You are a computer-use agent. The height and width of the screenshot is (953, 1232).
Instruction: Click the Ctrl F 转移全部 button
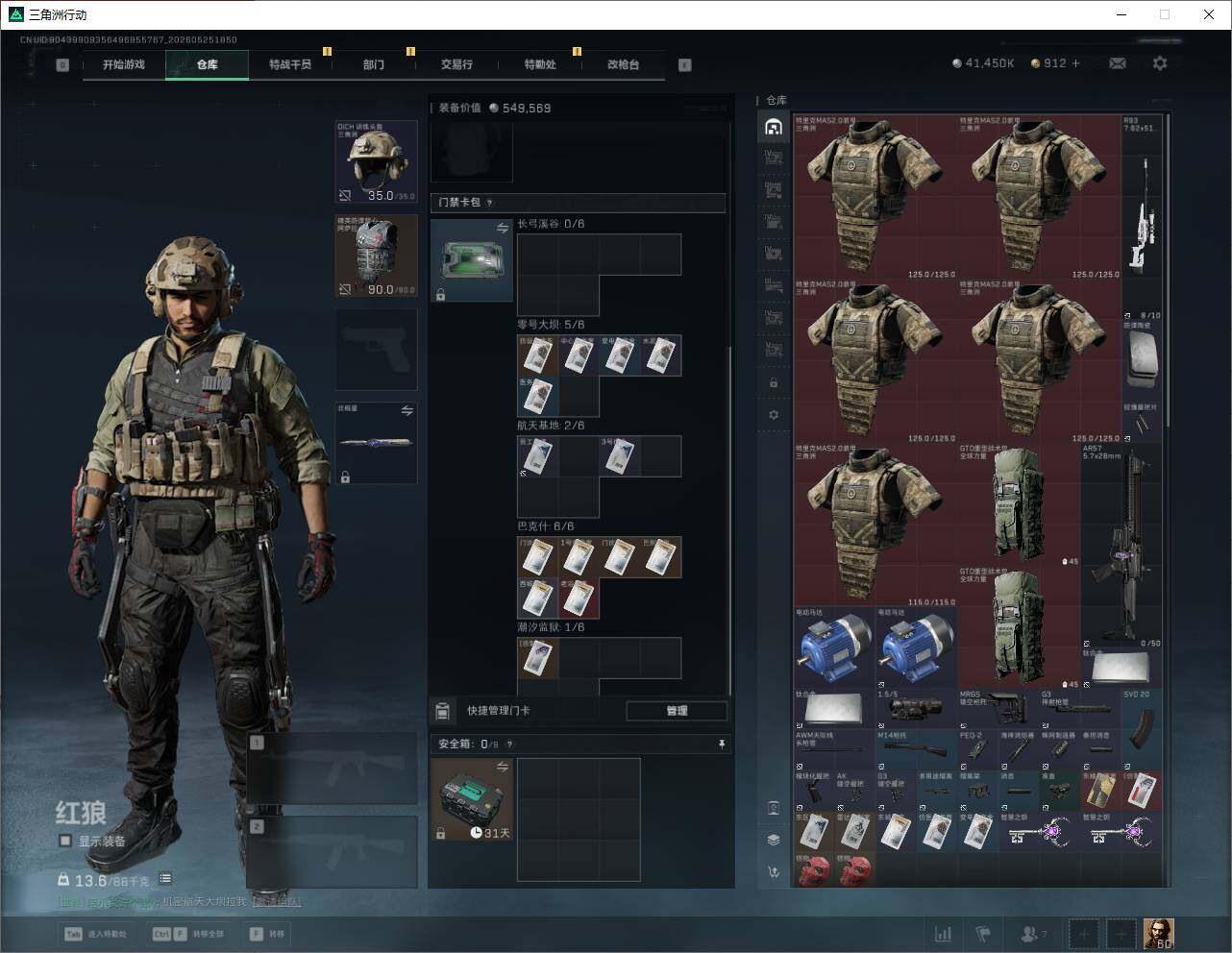click(188, 934)
